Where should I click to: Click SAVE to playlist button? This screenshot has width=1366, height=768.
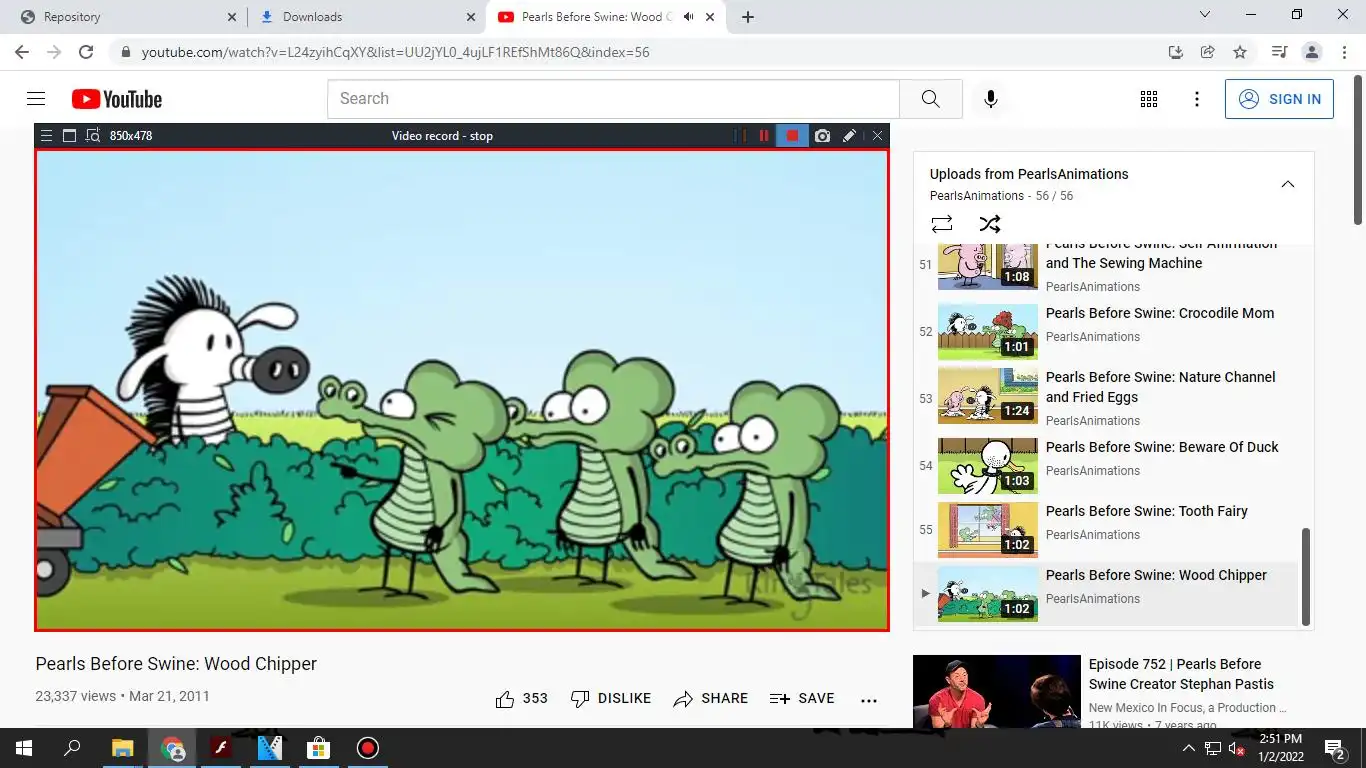[x=802, y=699]
